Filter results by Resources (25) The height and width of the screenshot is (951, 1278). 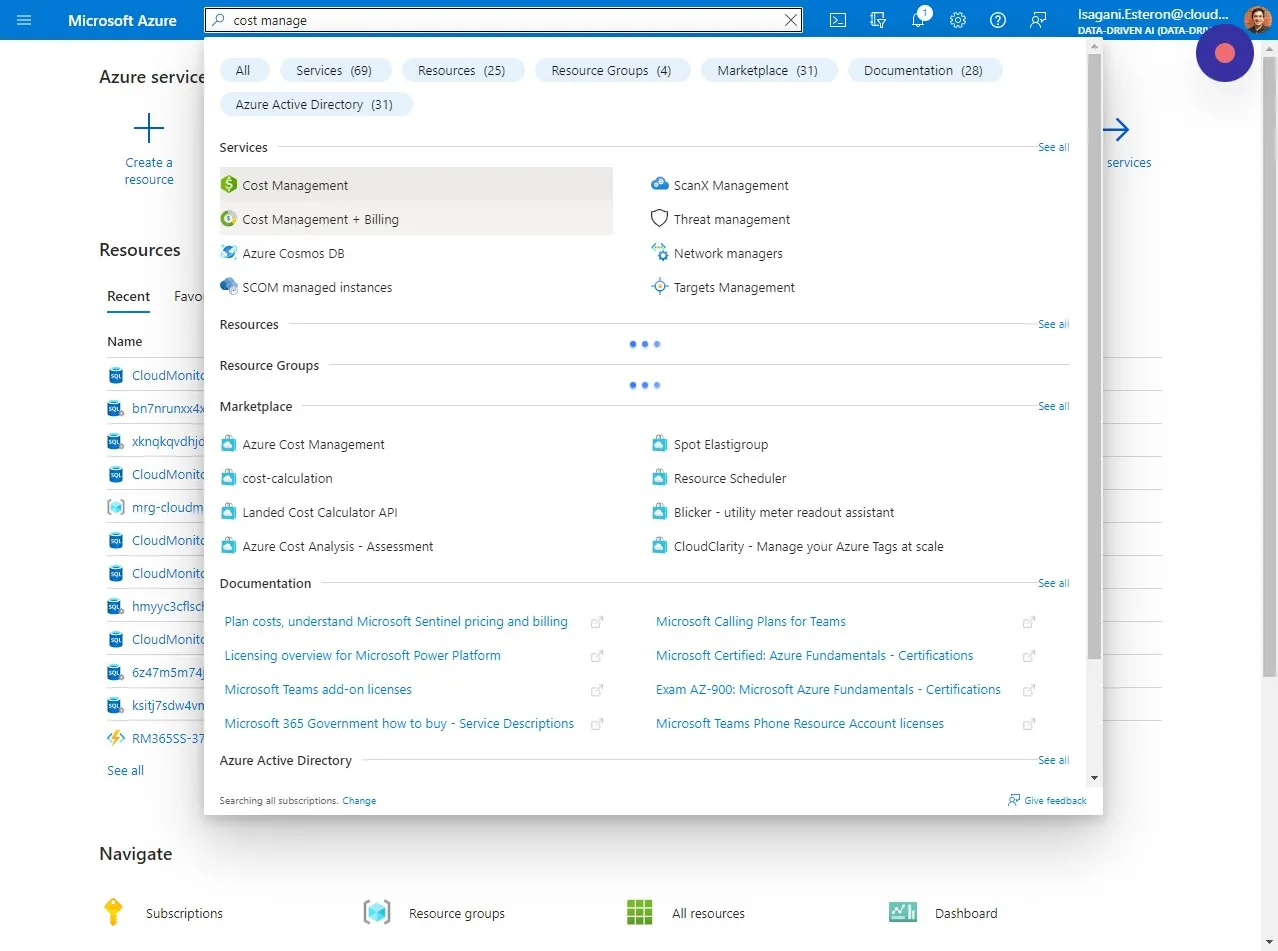[x=461, y=70]
